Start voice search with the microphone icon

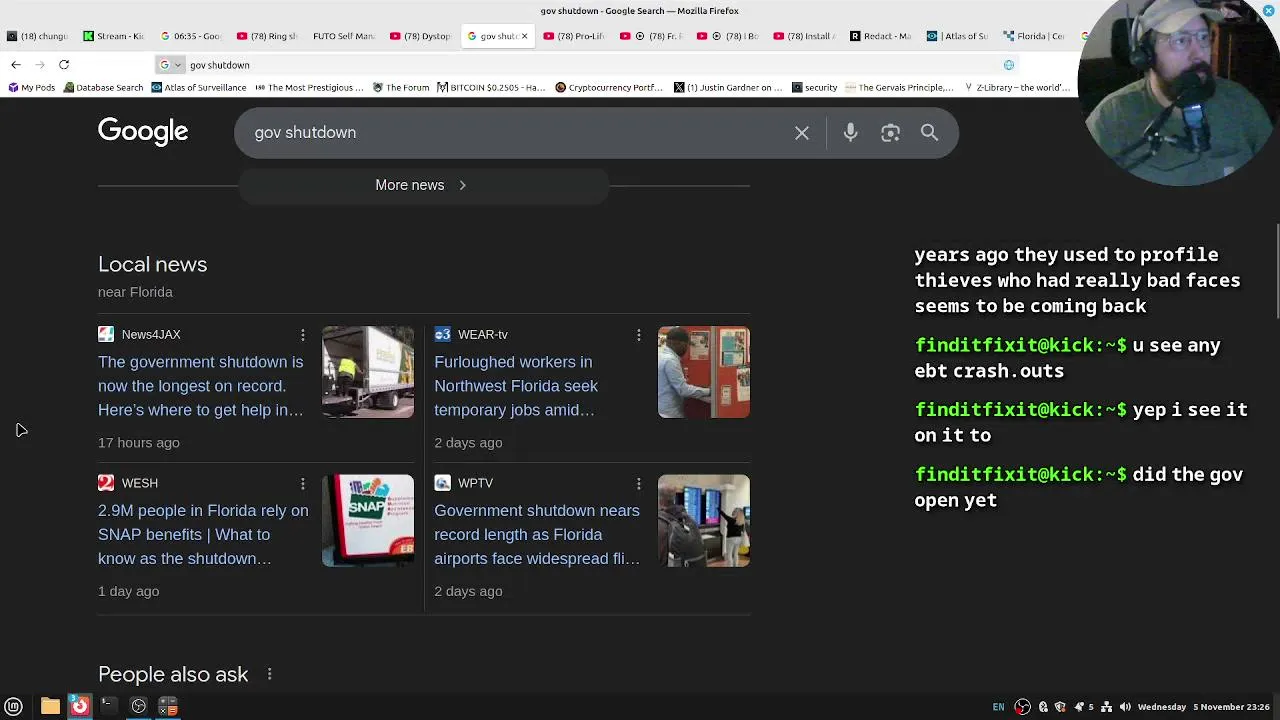coord(850,133)
